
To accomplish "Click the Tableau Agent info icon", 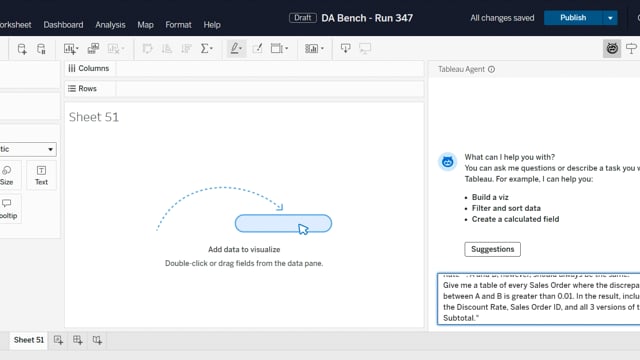I will [491, 69].
